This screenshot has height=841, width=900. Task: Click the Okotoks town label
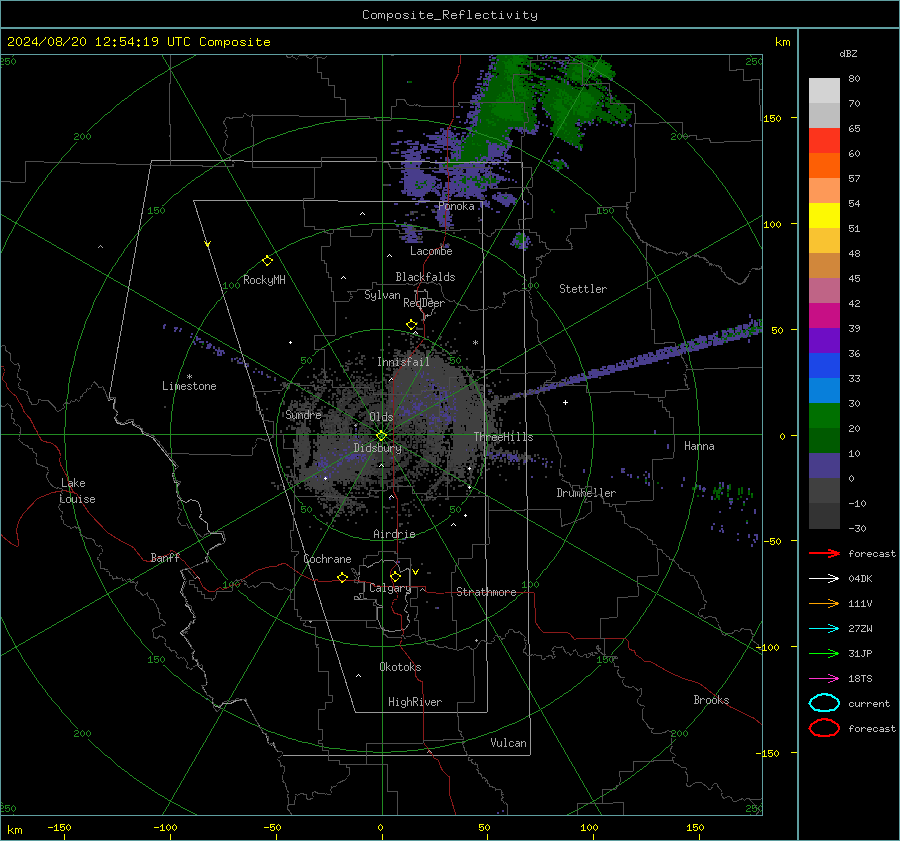[x=400, y=667]
